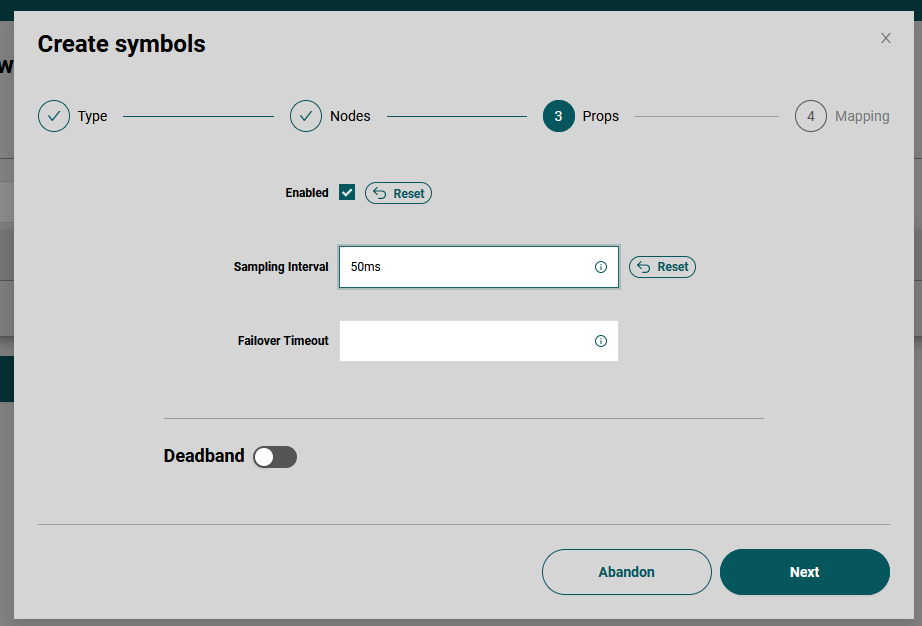
Task: Focus the Sampling Interval input showing 50ms
Action: coord(465,267)
